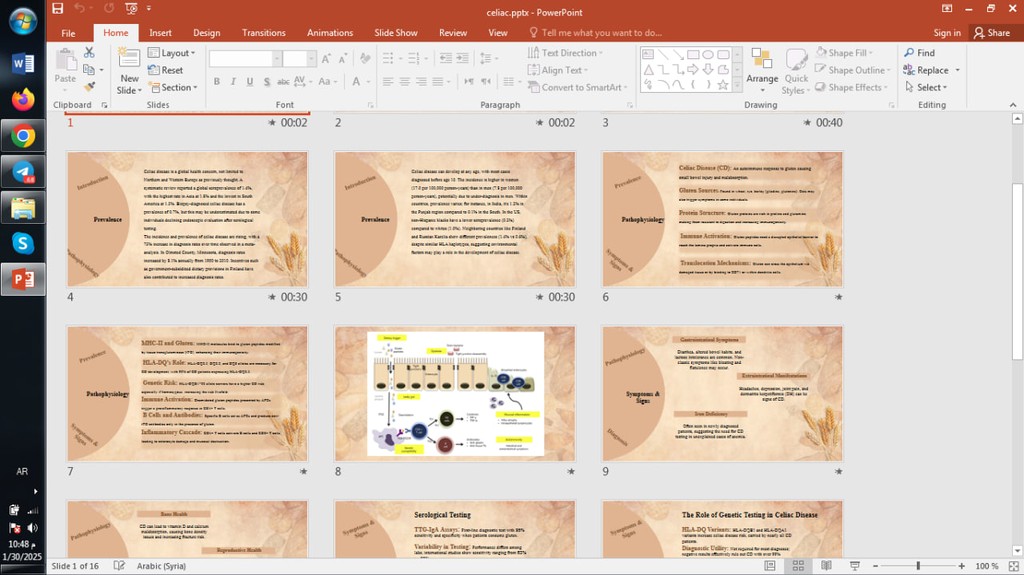Switch to the Transitions tab

tap(263, 33)
